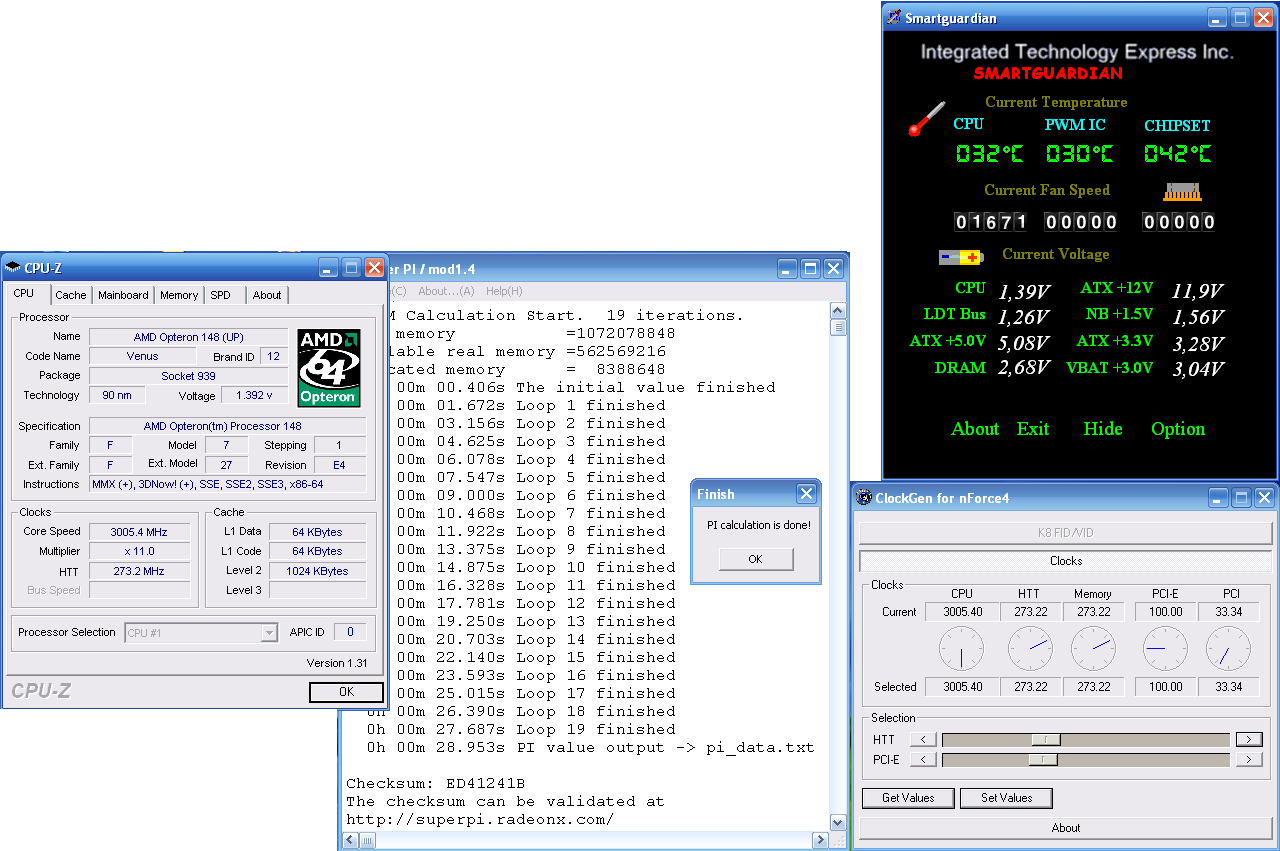Click Get Values in ClockGen
Screen dimensions: 1280x851
(908, 798)
